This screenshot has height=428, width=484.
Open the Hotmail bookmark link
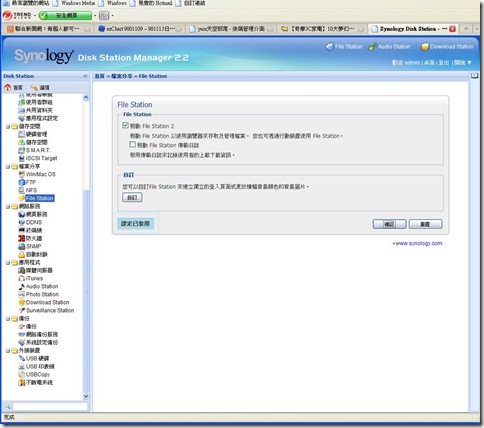[x=151, y=3]
